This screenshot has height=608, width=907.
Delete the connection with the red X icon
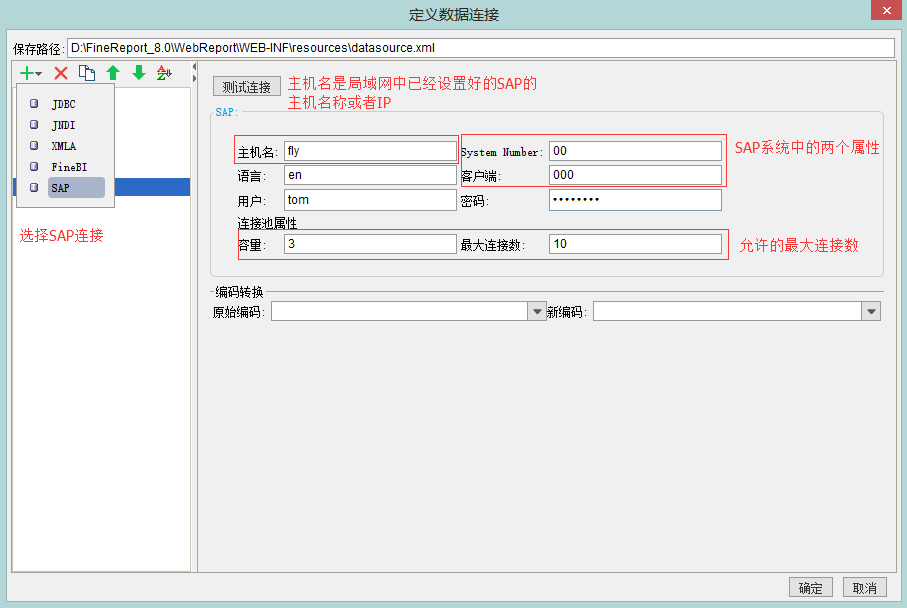coord(61,73)
